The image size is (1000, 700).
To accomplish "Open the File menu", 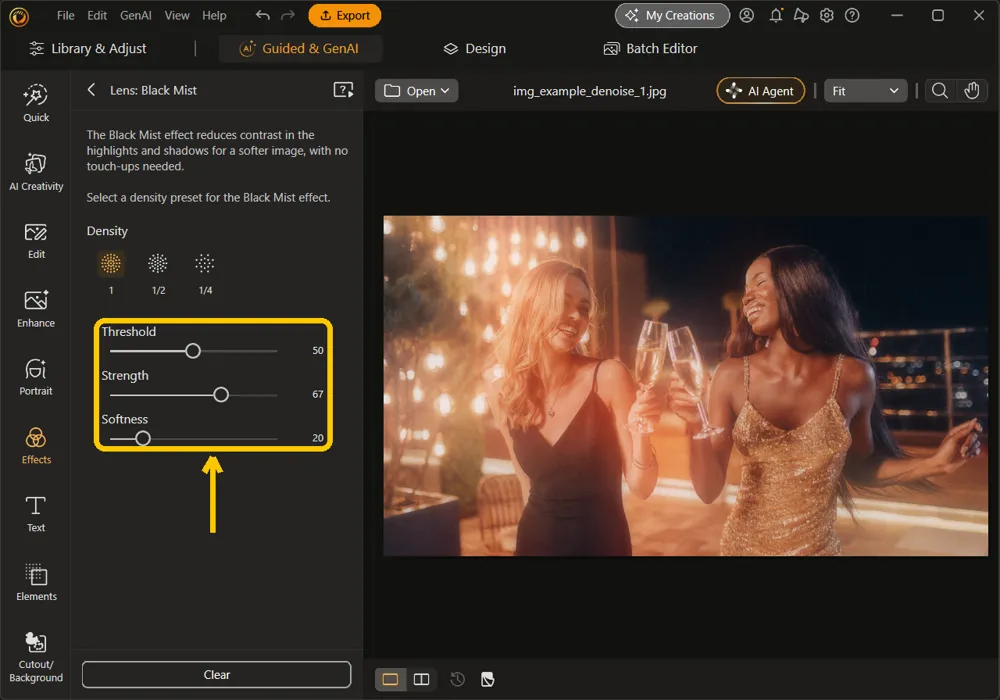I will pyautogui.click(x=66, y=15).
